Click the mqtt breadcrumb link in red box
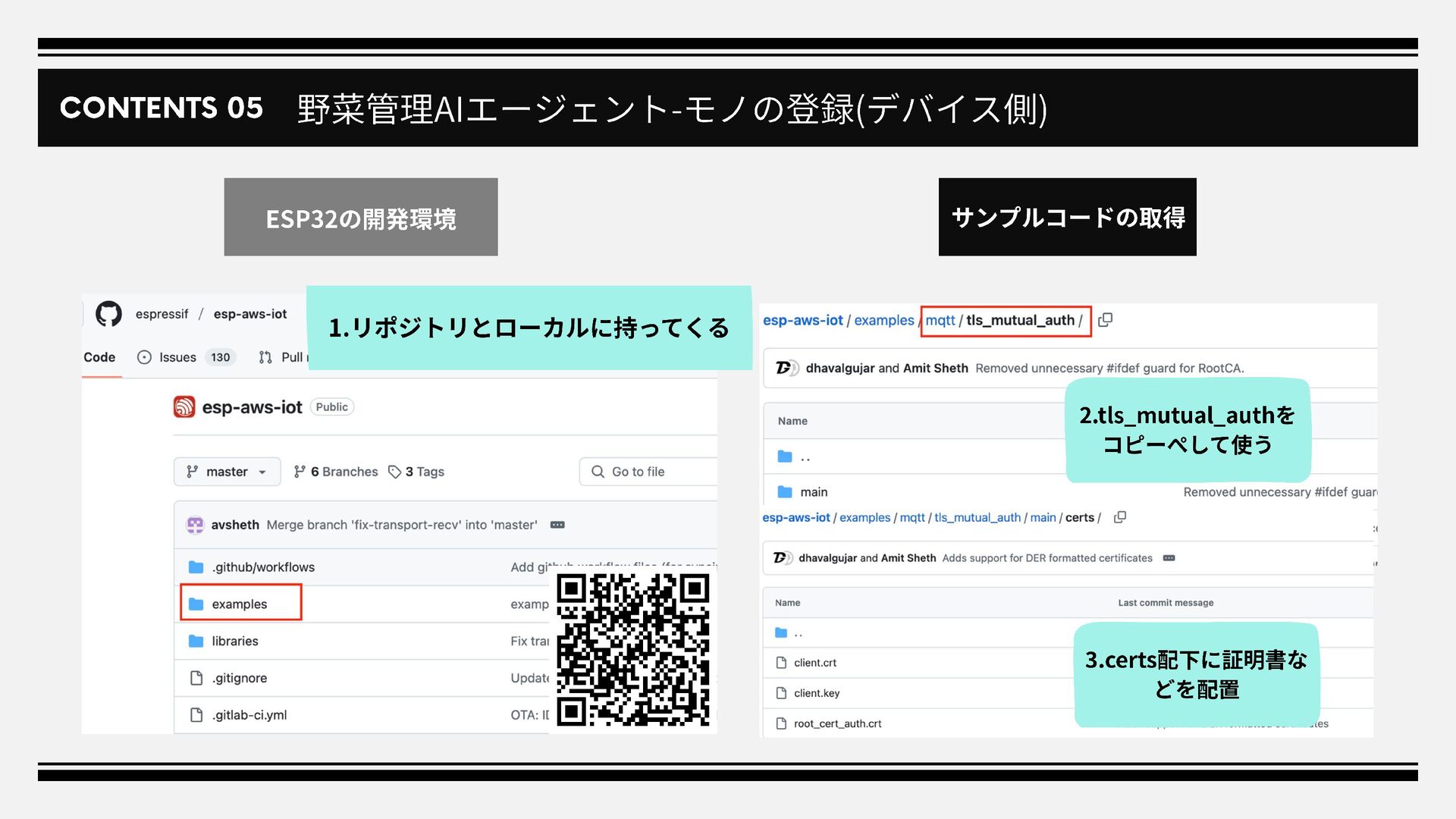This screenshot has width=1456, height=819. pyautogui.click(x=940, y=320)
